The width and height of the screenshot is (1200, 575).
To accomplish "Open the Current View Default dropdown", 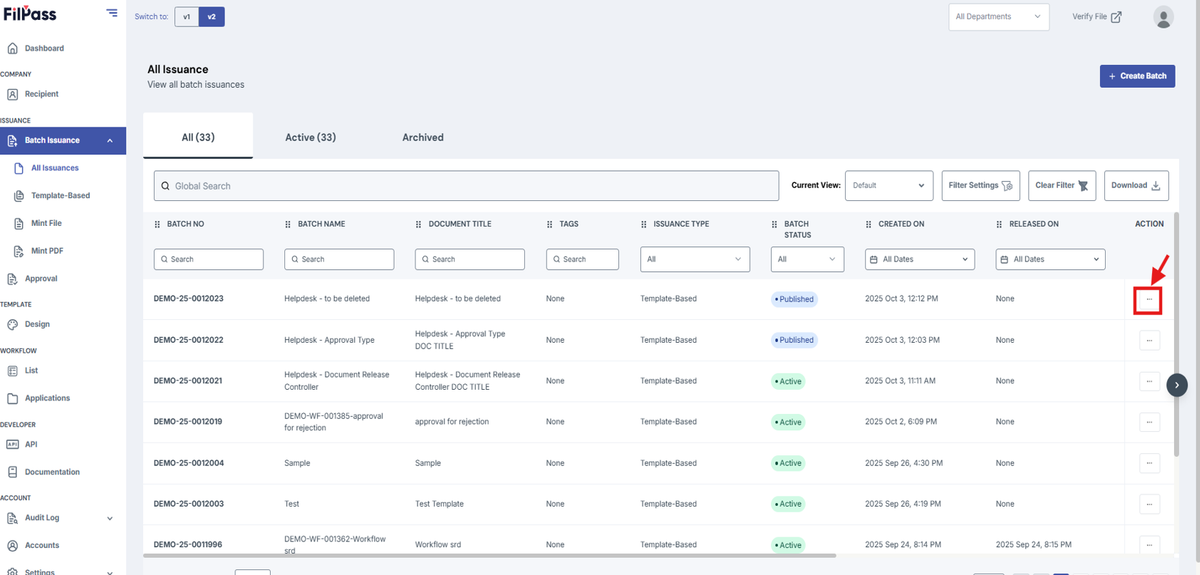I will (889, 185).
